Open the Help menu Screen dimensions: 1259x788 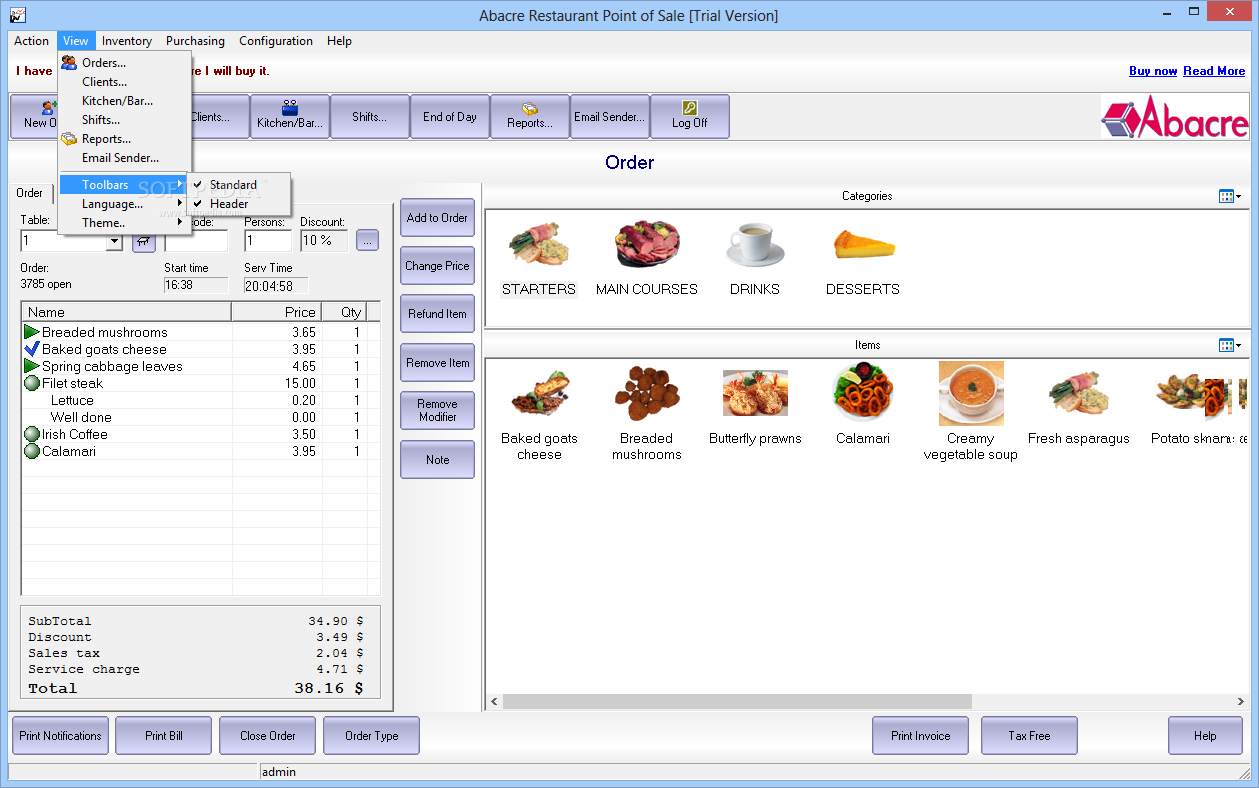pos(339,41)
